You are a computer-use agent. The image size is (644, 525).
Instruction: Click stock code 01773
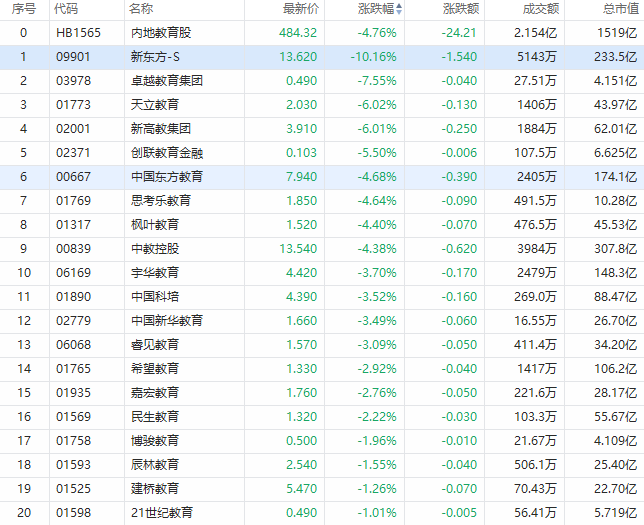click(x=73, y=105)
